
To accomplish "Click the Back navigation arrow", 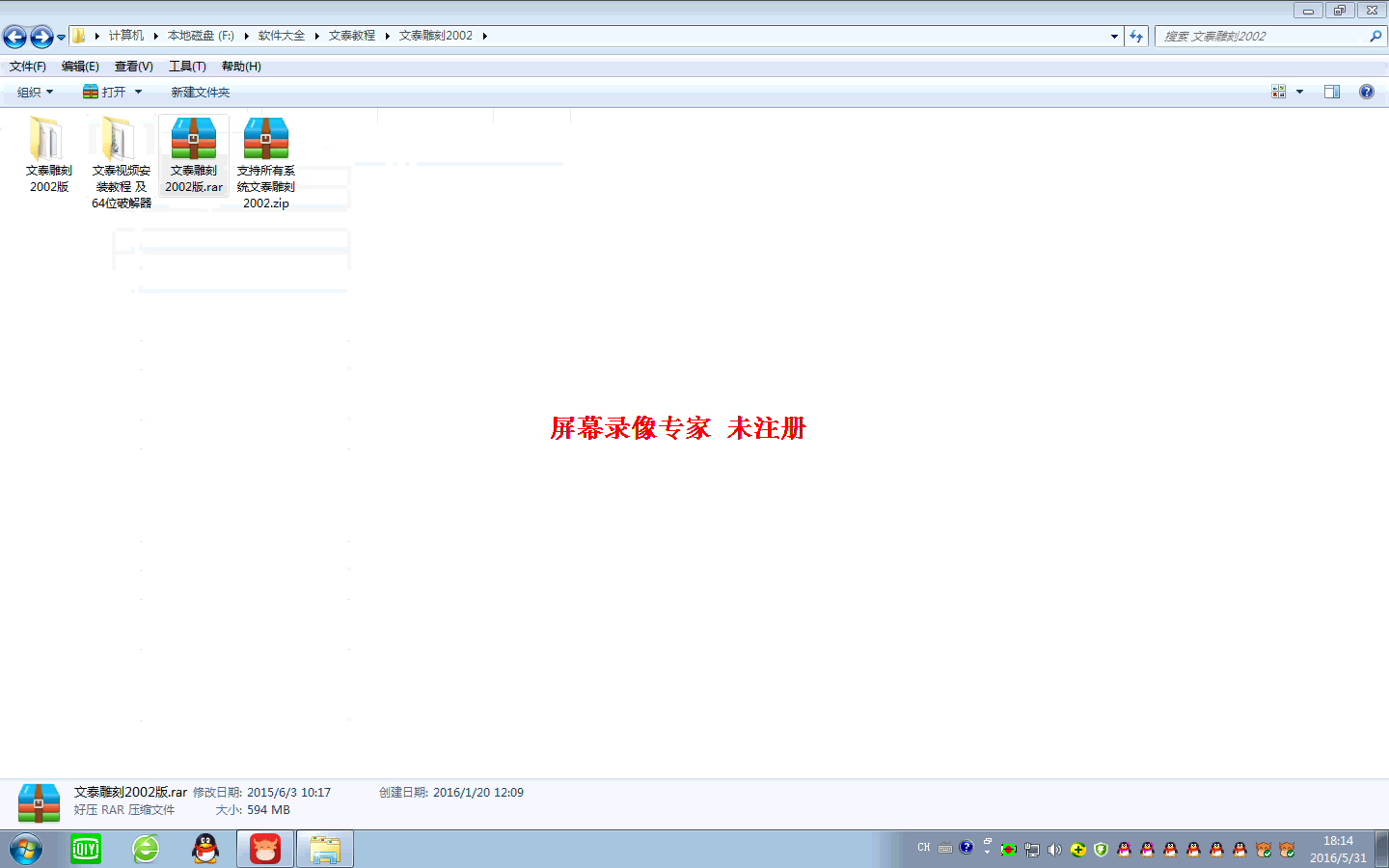I will [x=14, y=37].
